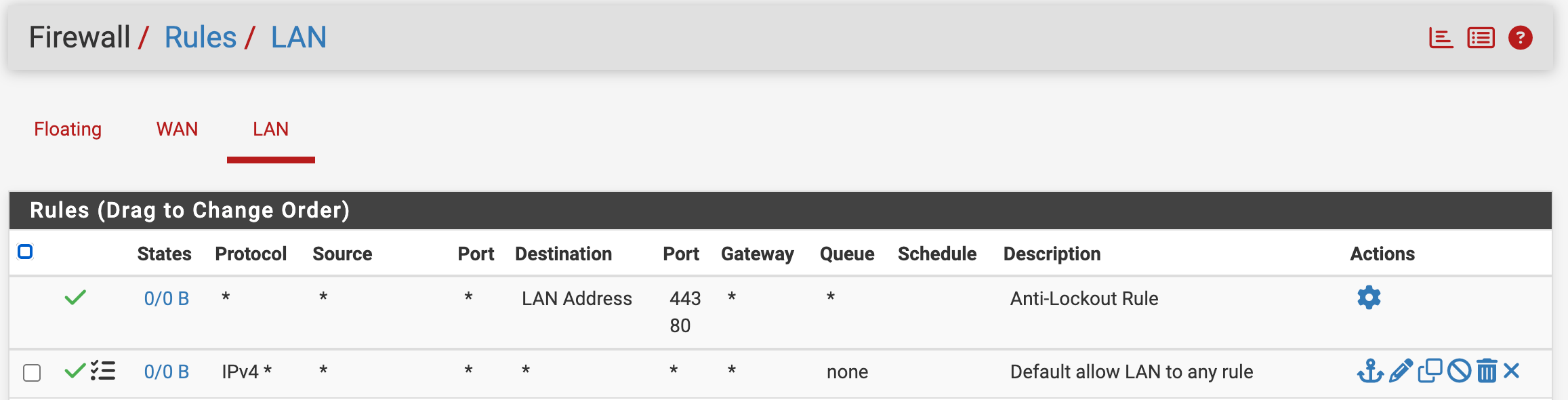1568x400 pixels.
Task: Disable the Default allow LAN rule
Action: (1459, 372)
